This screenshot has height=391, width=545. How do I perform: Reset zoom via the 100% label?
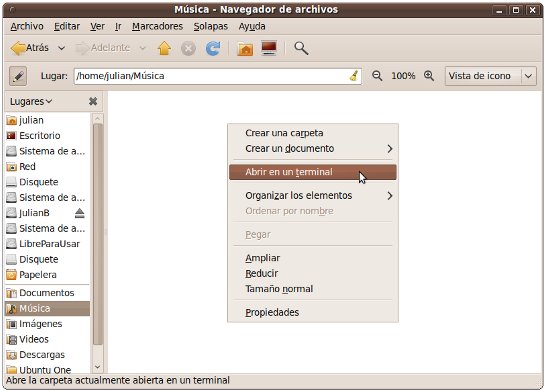[x=403, y=76]
